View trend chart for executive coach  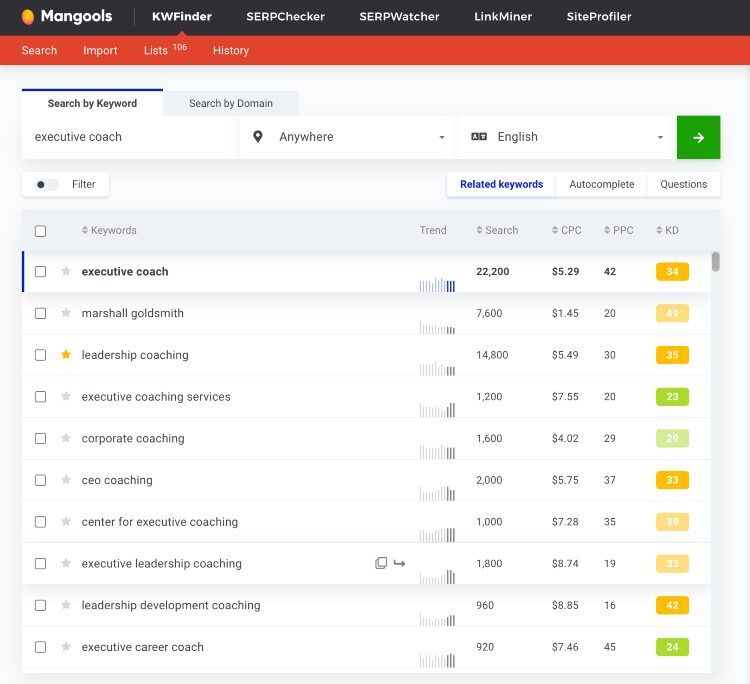coord(437,285)
